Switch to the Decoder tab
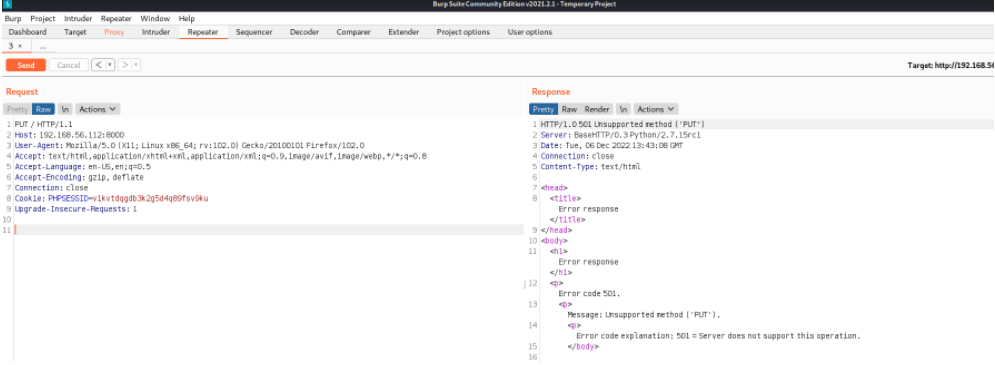995x365 pixels. pos(304,32)
